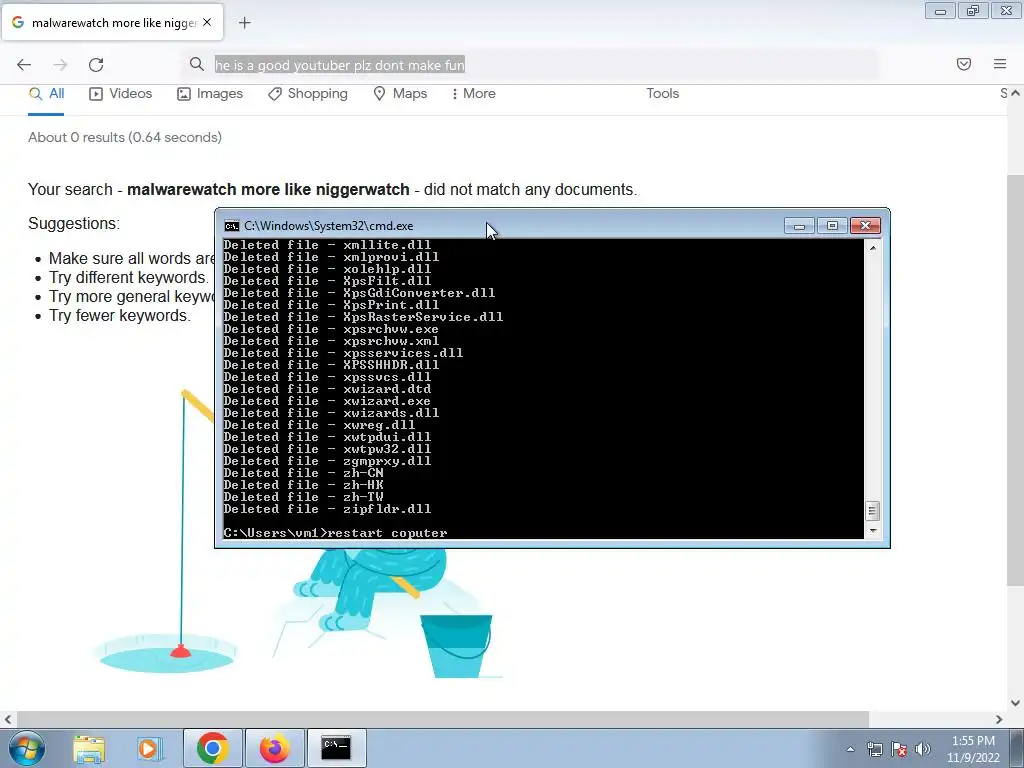Open Windows Explorer from taskbar

(89, 748)
